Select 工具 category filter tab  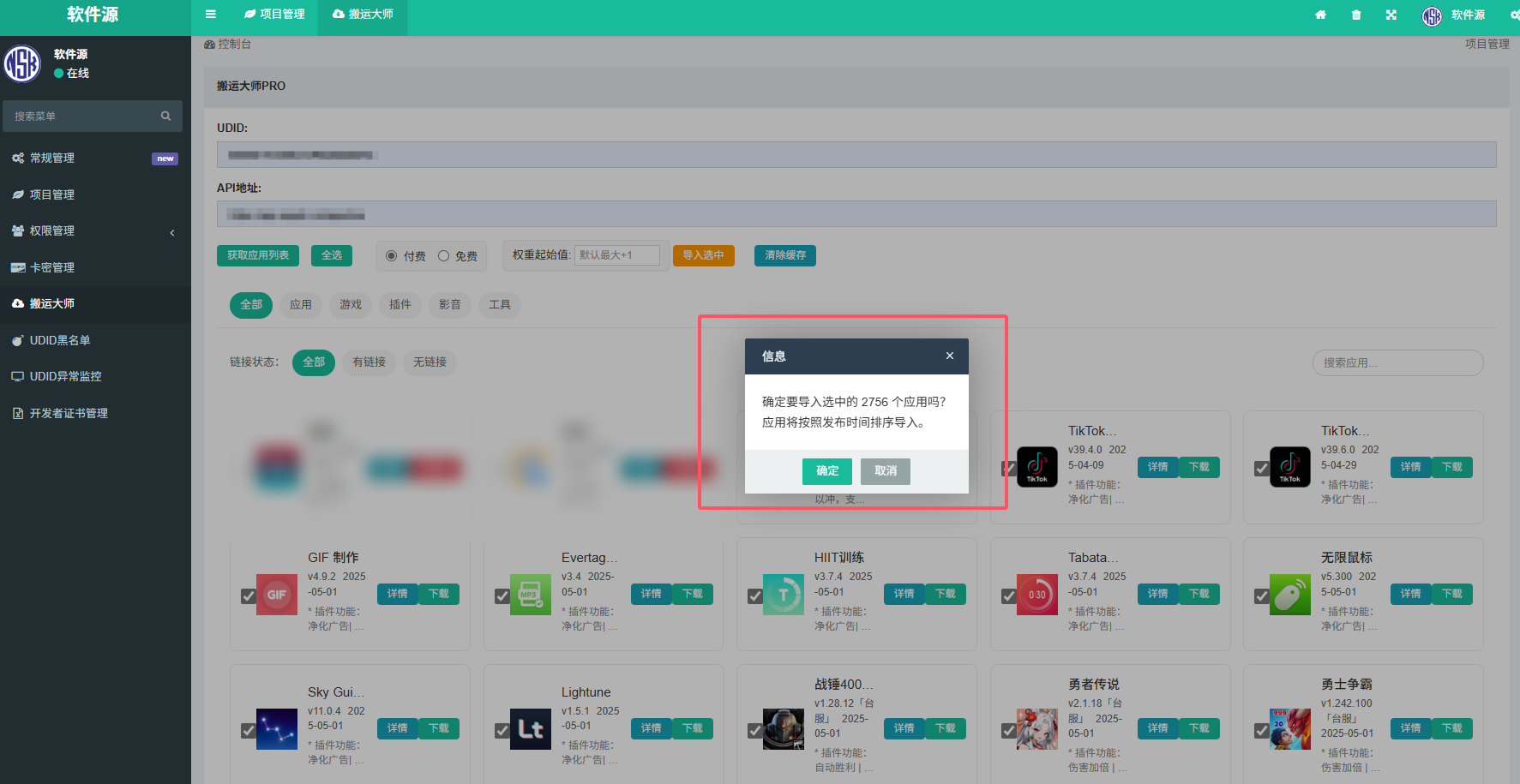point(500,305)
